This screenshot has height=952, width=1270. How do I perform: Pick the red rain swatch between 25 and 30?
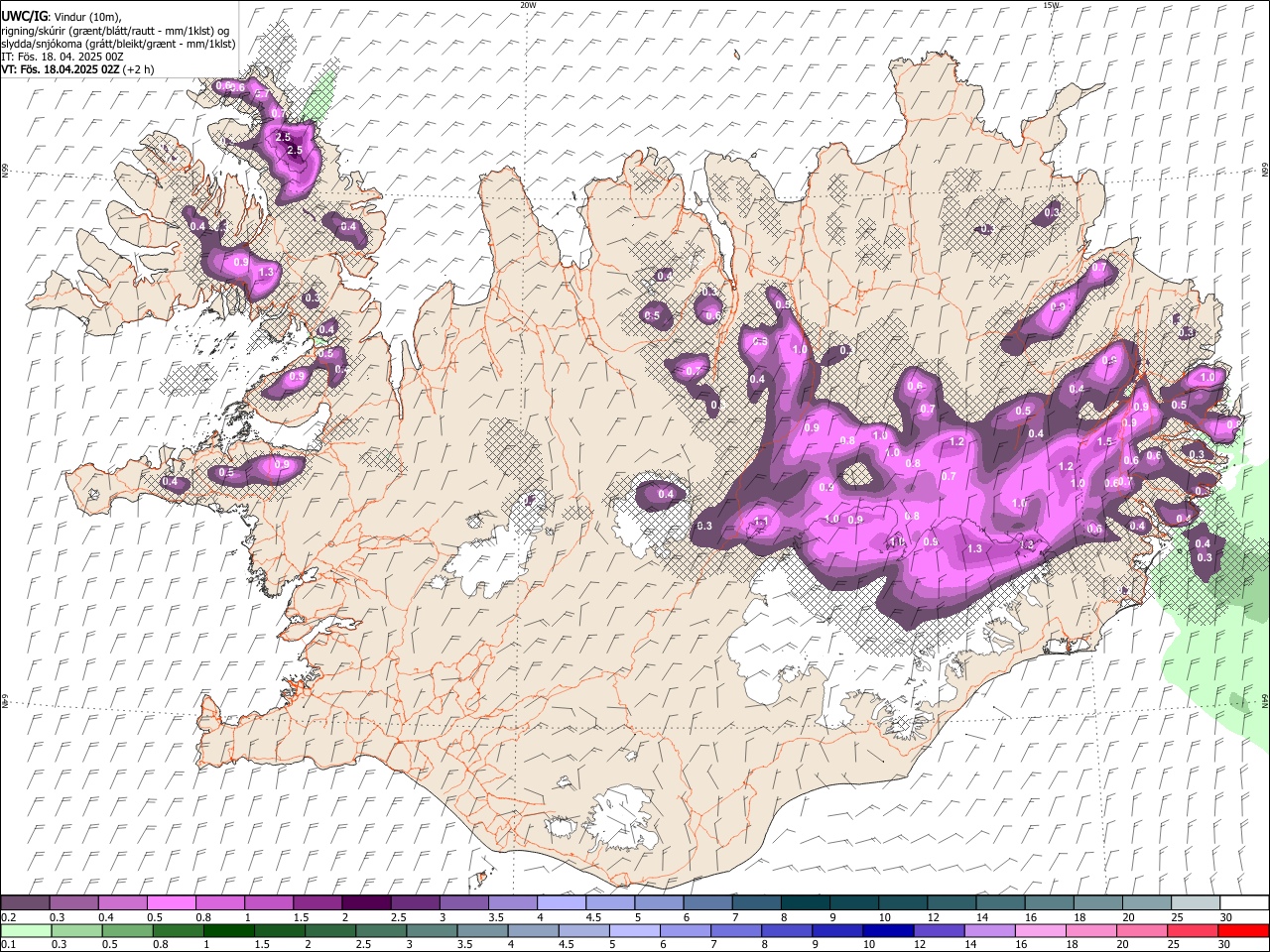click(x=1192, y=931)
